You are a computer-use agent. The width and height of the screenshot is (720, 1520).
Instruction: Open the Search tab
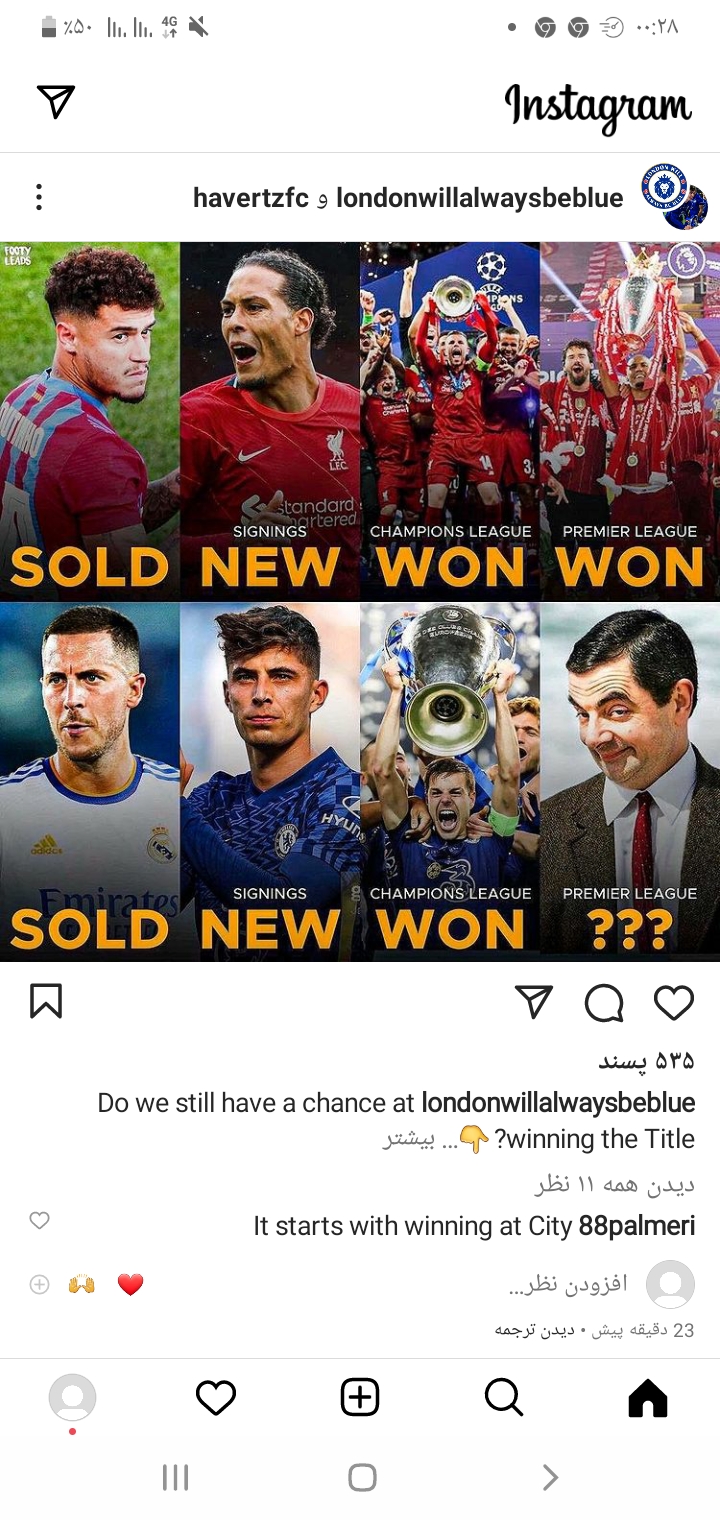504,1397
